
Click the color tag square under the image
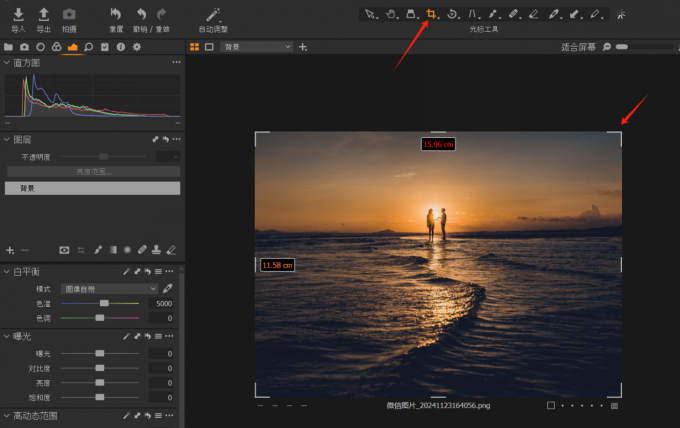tap(551, 405)
